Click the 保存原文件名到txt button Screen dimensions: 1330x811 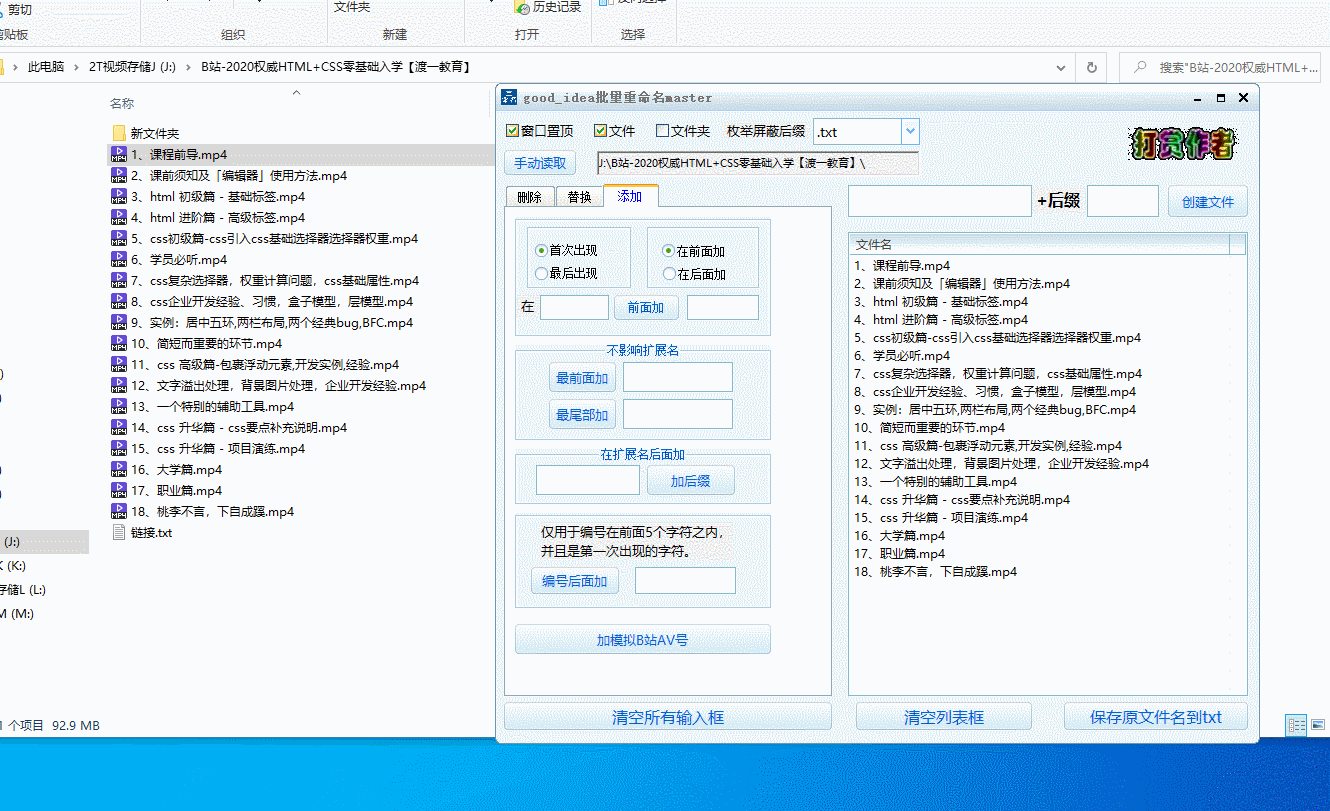tap(1156, 717)
